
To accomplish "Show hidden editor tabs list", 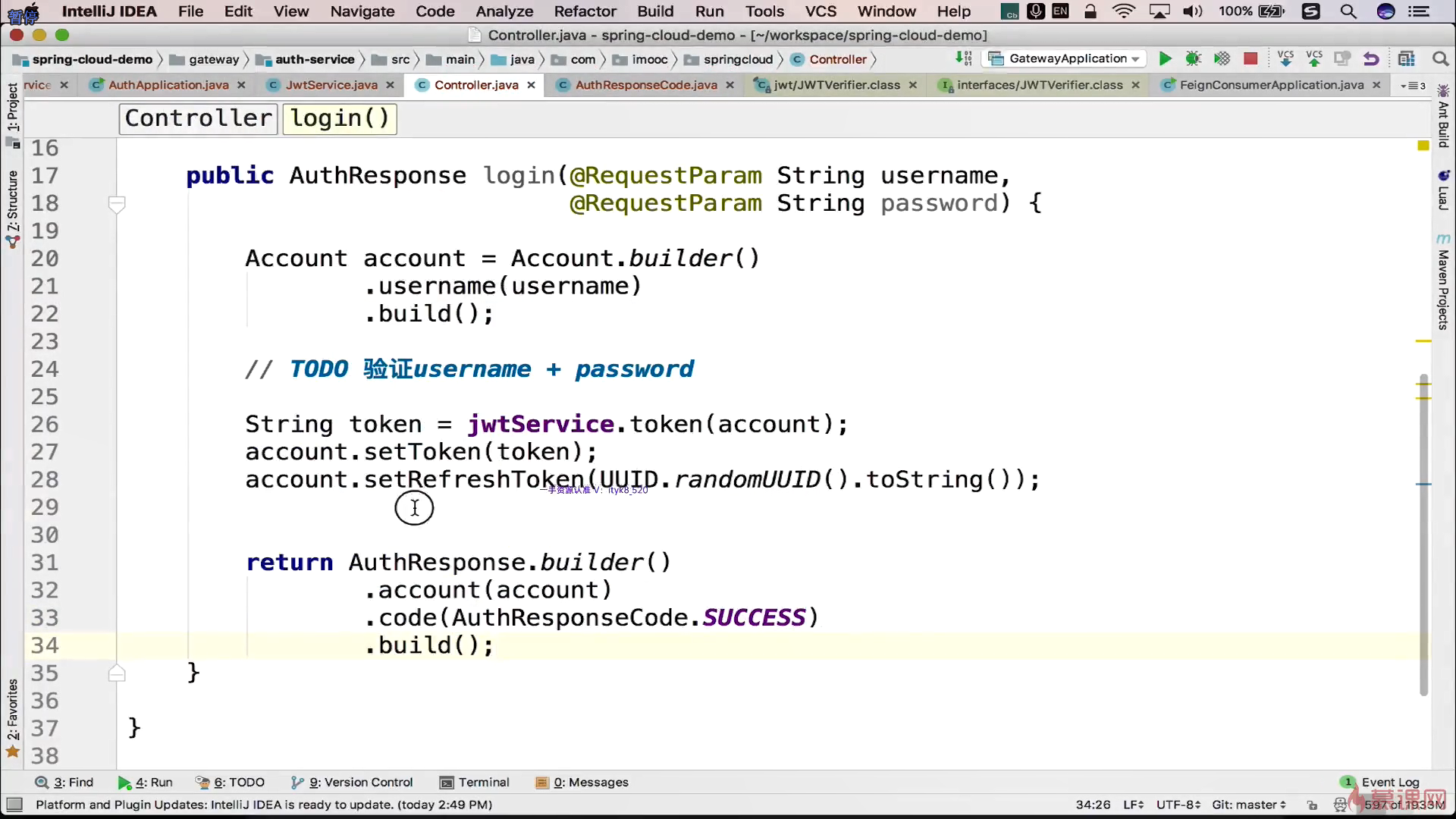I will (1413, 86).
